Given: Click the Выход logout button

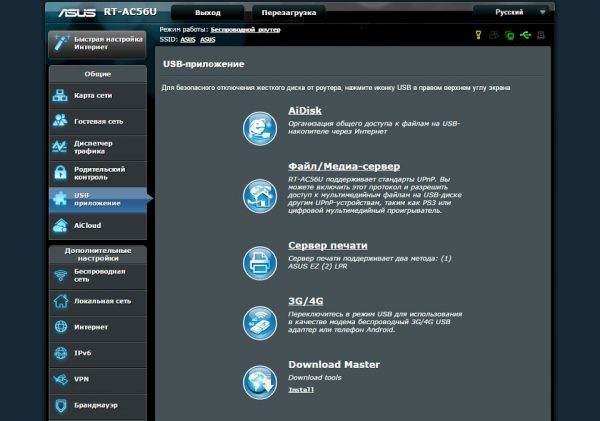Looking at the screenshot, I should [x=208, y=12].
